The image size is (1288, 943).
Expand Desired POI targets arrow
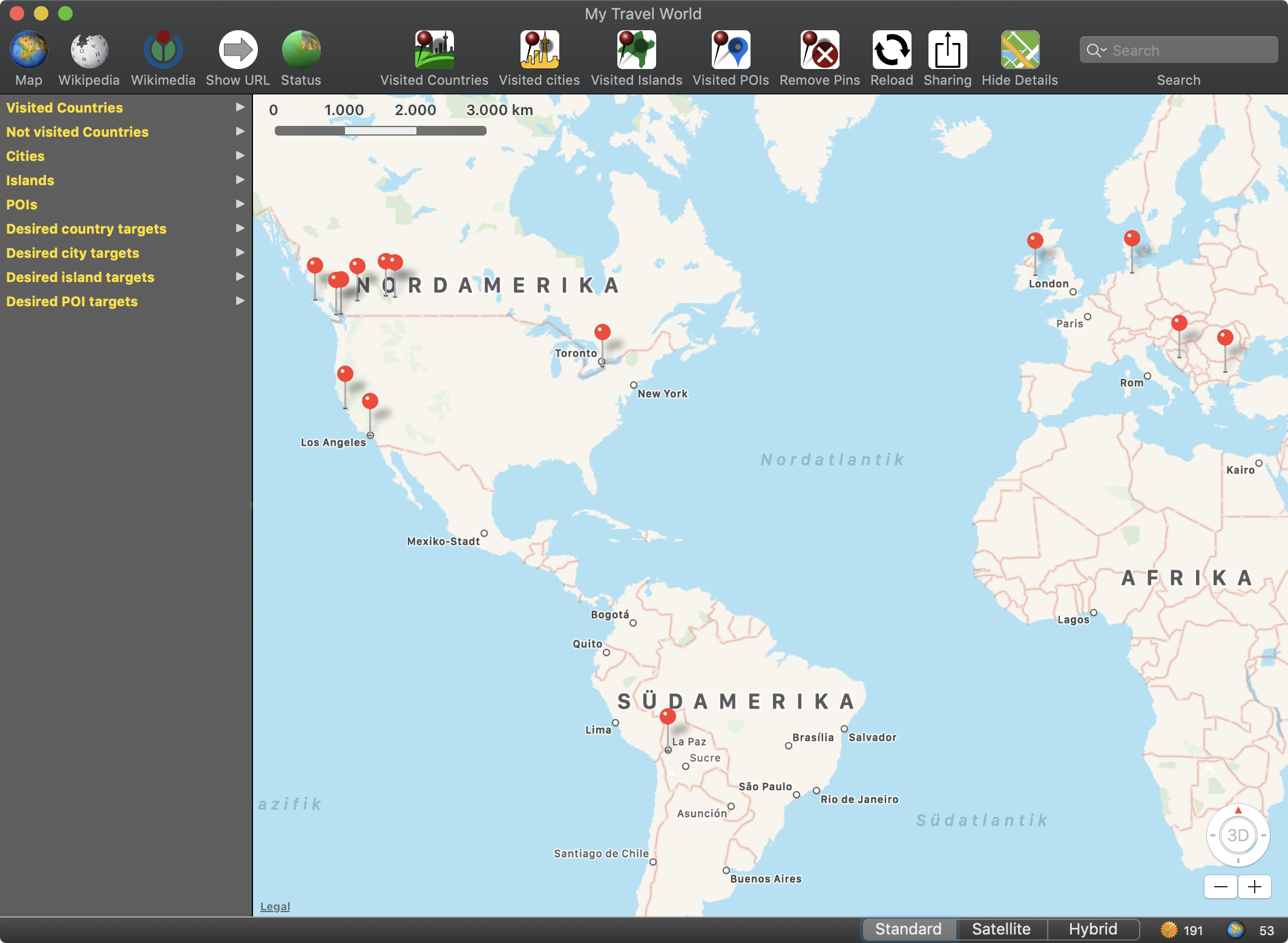coord(240,301)
